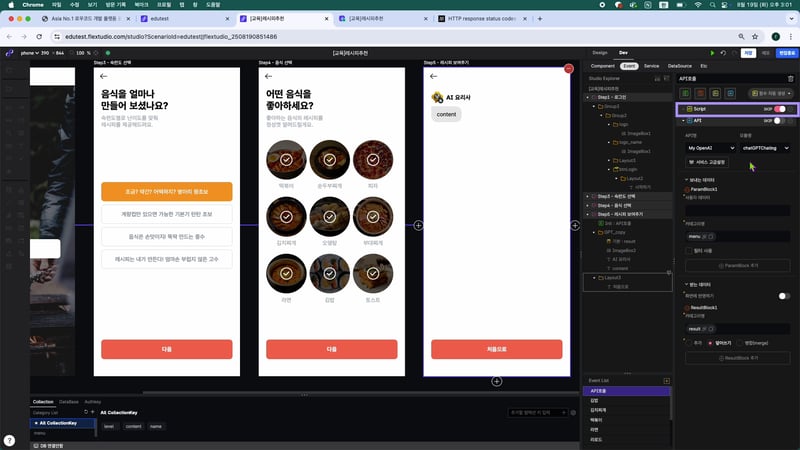Switch to the Design tab
This screenshot has height=450, width=800.
tap(599, 52)
